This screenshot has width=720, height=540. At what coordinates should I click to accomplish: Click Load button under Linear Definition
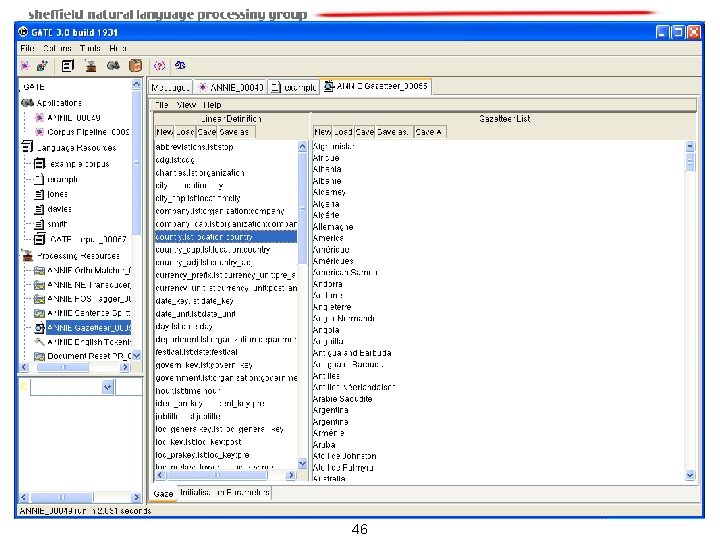pos(185,132)
